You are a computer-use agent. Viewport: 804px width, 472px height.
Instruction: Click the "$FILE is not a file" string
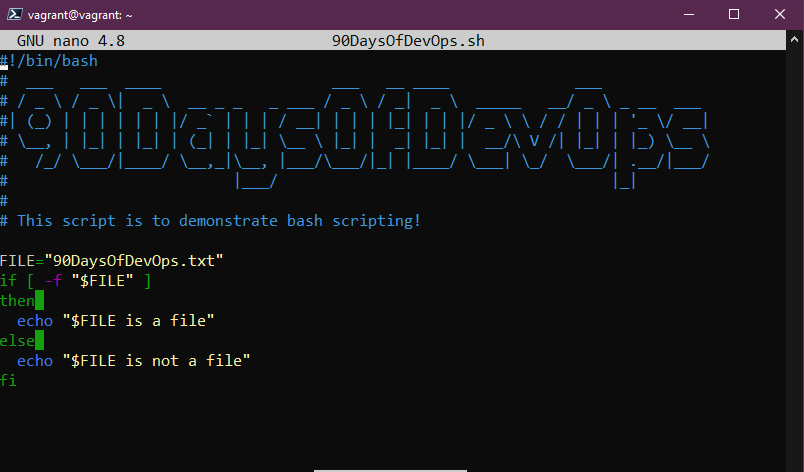[156, 360]
